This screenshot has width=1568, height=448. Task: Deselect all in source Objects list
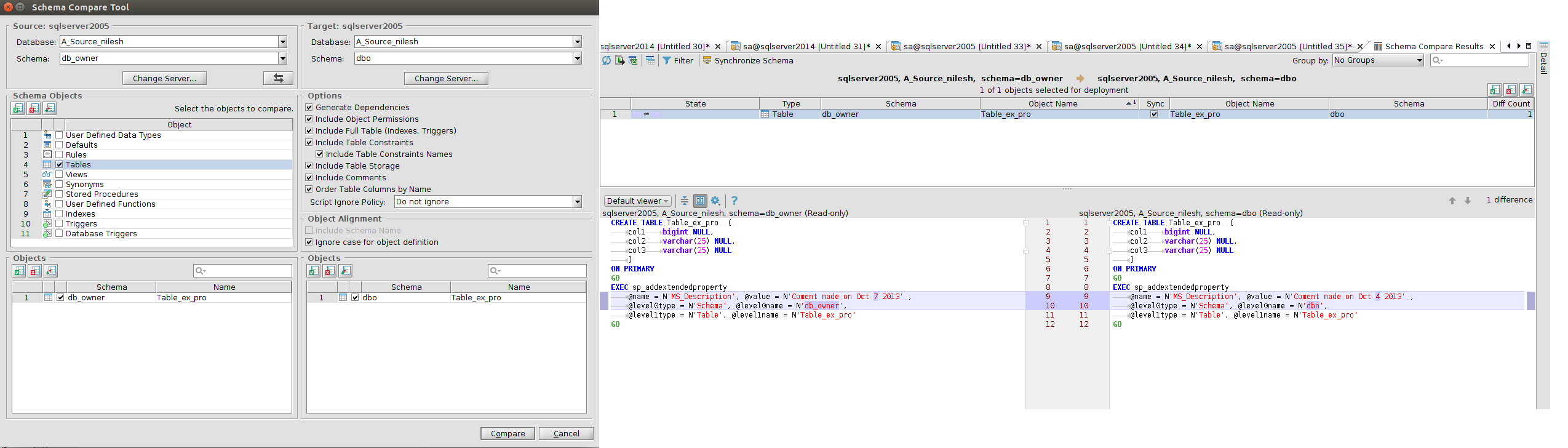[x=35, y=271]
